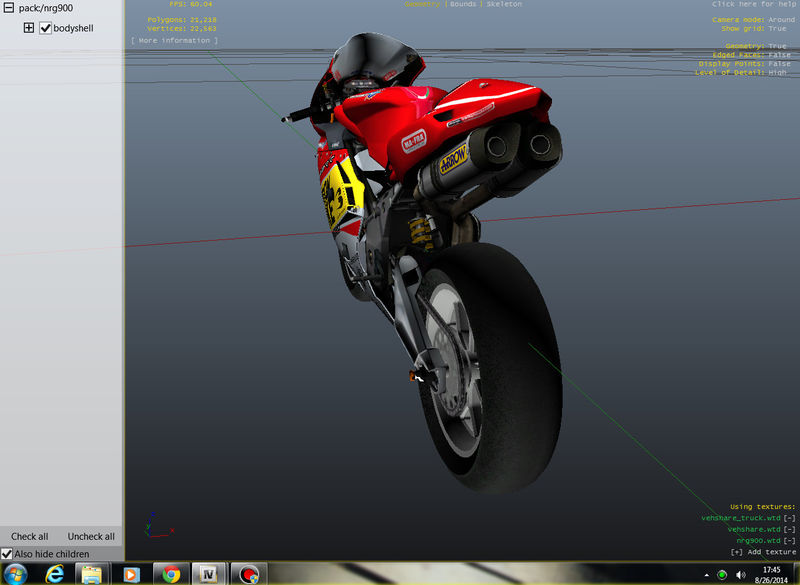Viewport: 800px width, 585px height.
Task: Click the Check all button
Action: (x=30, y=537)
